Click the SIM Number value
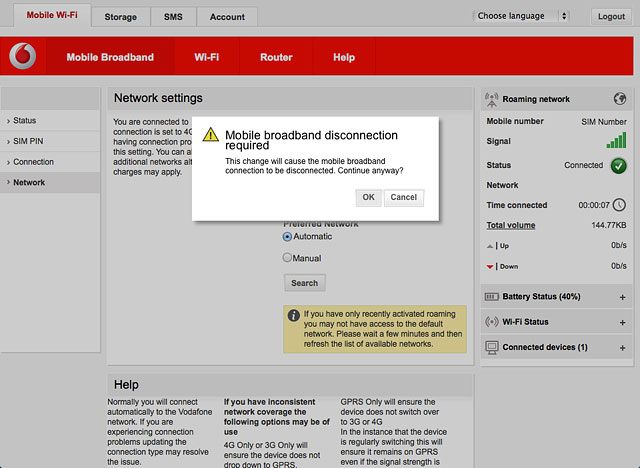Image resolution: width=640 pixels, height=468 pixels. tap(604, 122)
